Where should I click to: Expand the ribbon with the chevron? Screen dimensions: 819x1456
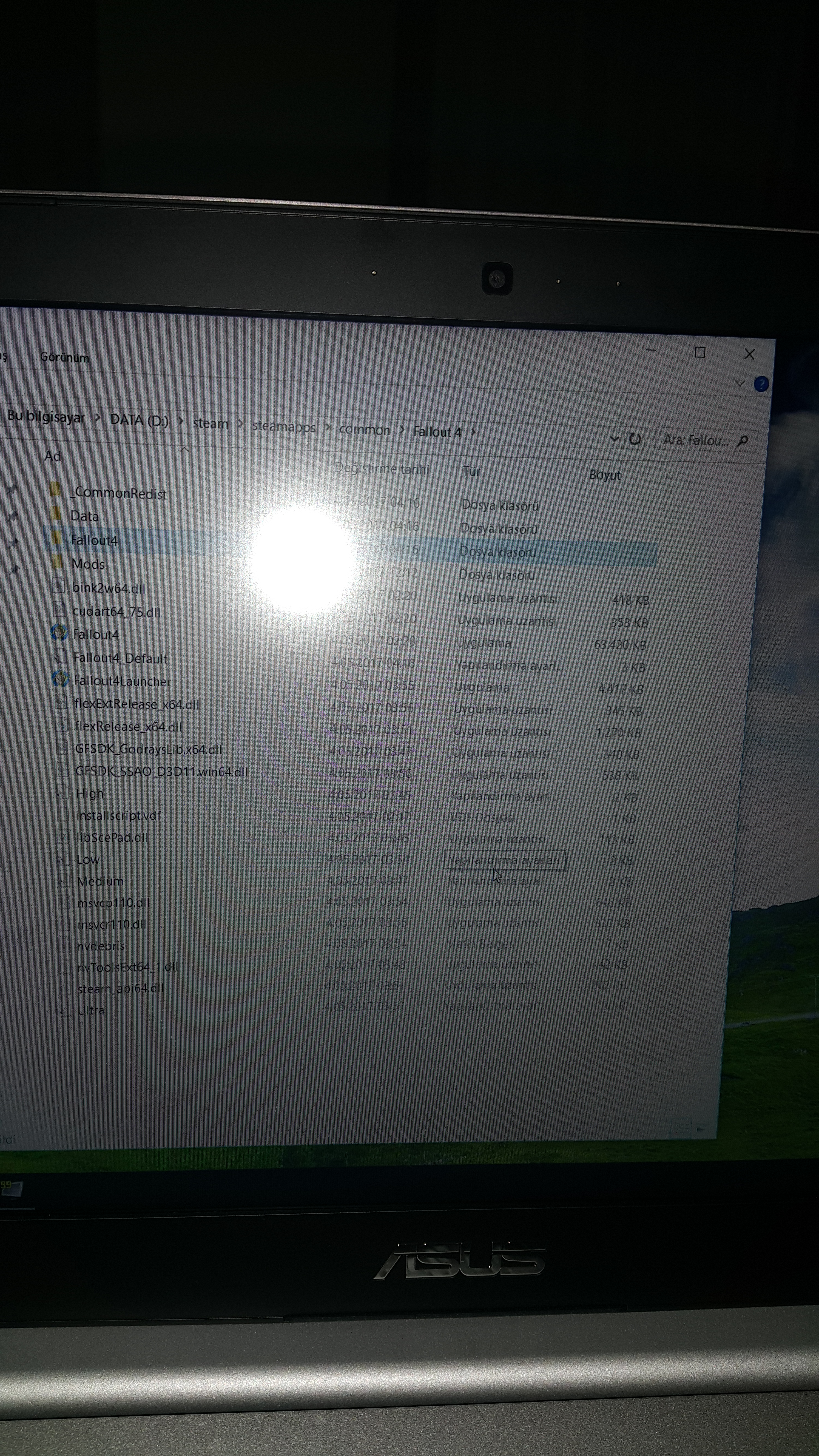(x=740, y=383)
